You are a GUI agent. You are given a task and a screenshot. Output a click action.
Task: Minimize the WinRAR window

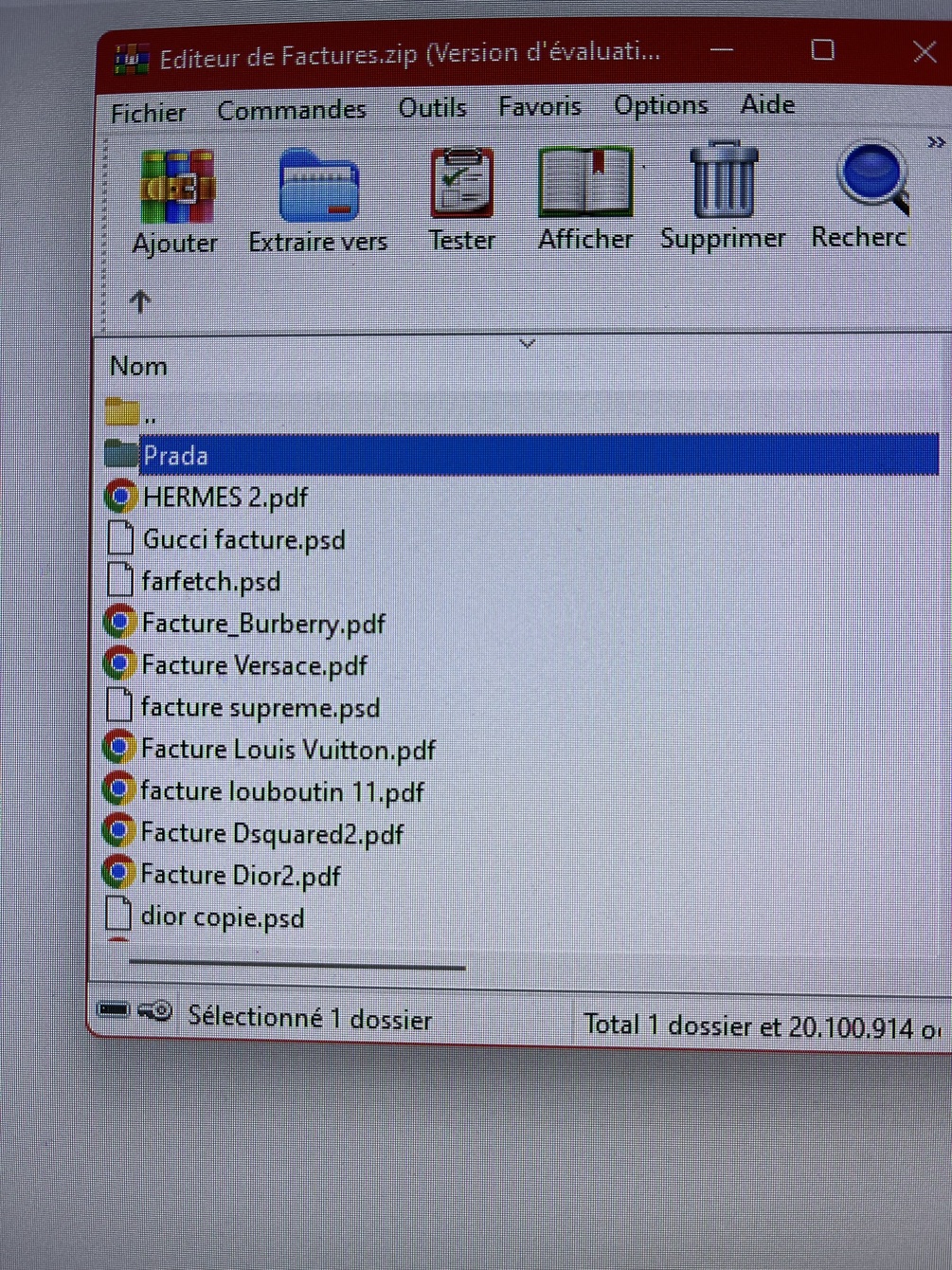tap(722, 50)
